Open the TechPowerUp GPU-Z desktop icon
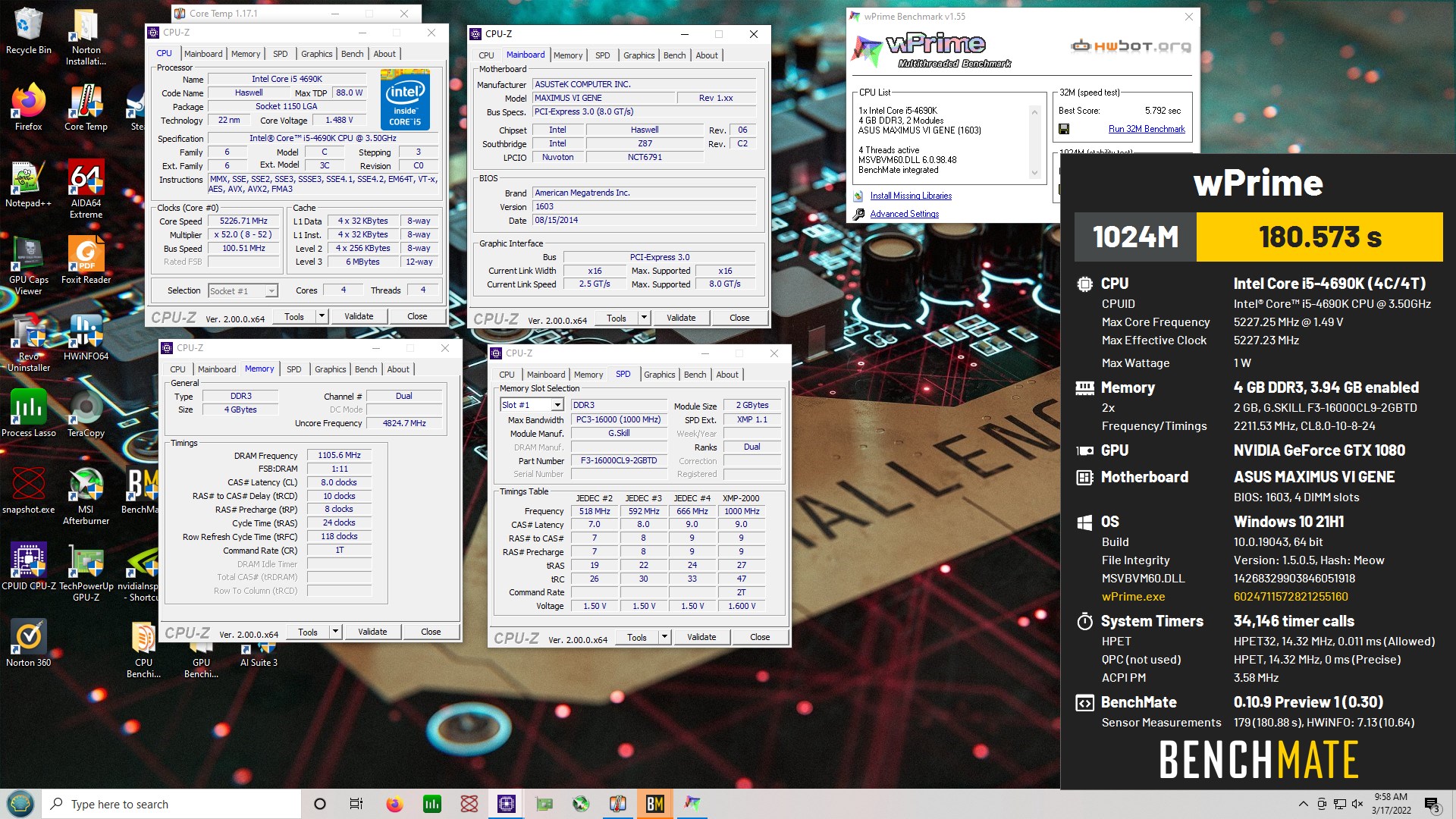This screenshot has height=819, width=1456. pos(86,573)
